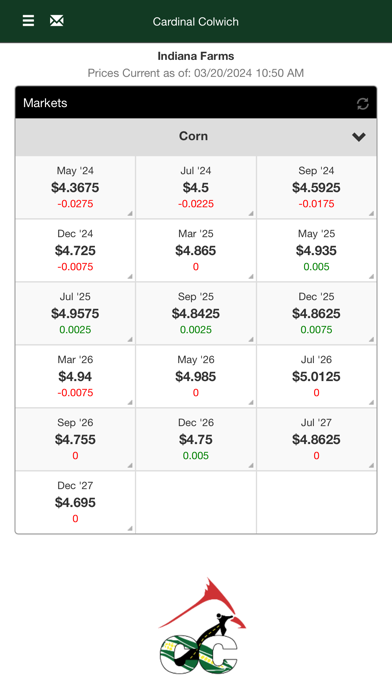Open the May '24 corn price tile
The image size is (392, 696).
tap(75, 187)
